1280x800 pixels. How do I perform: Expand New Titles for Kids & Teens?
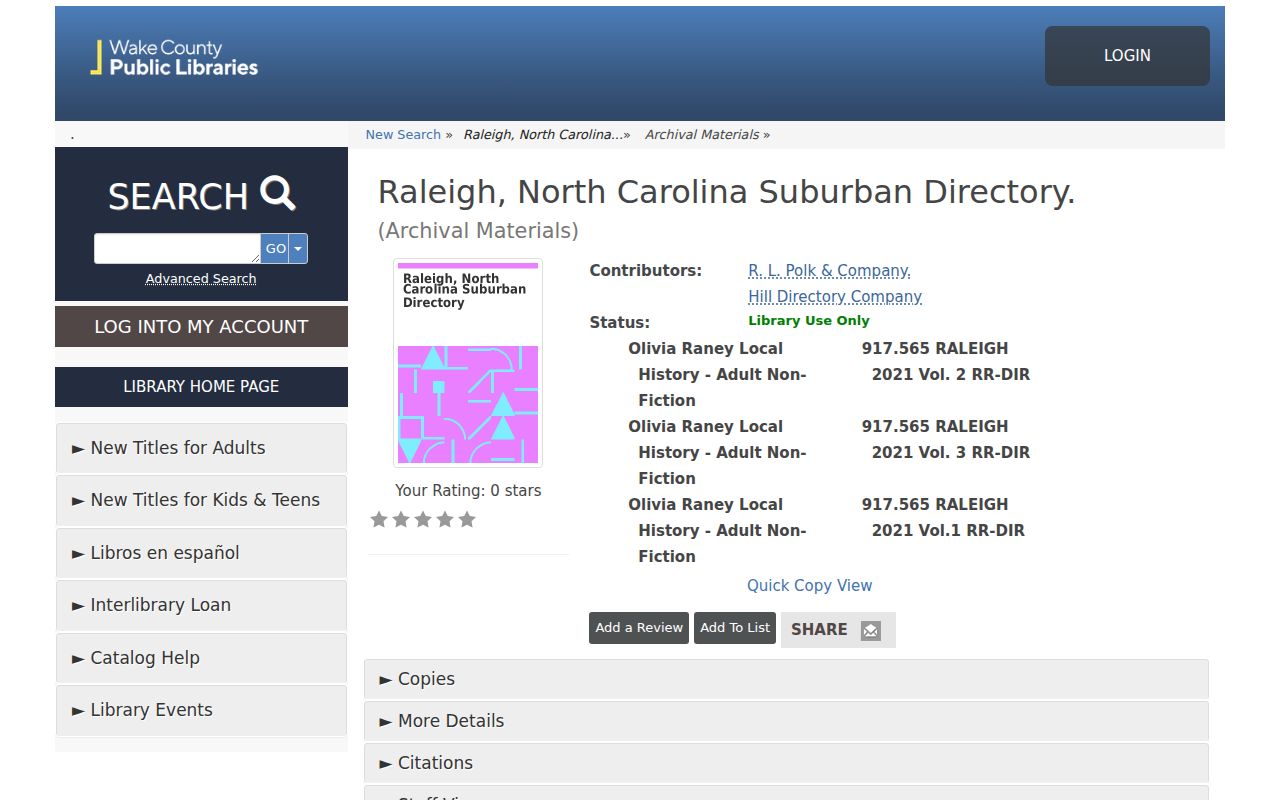[201, 500]
